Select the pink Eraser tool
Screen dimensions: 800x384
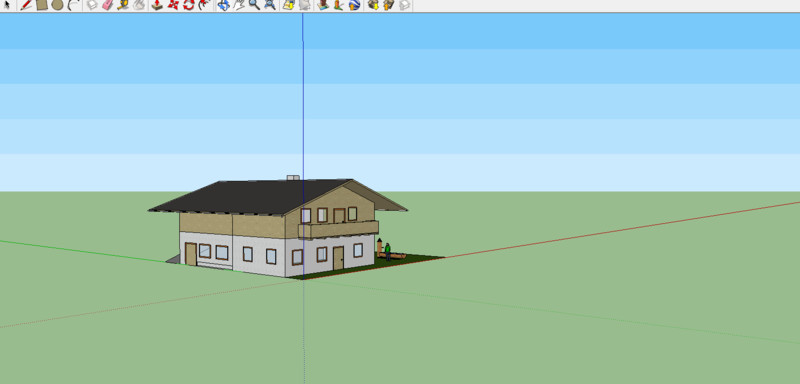point(107,5)
